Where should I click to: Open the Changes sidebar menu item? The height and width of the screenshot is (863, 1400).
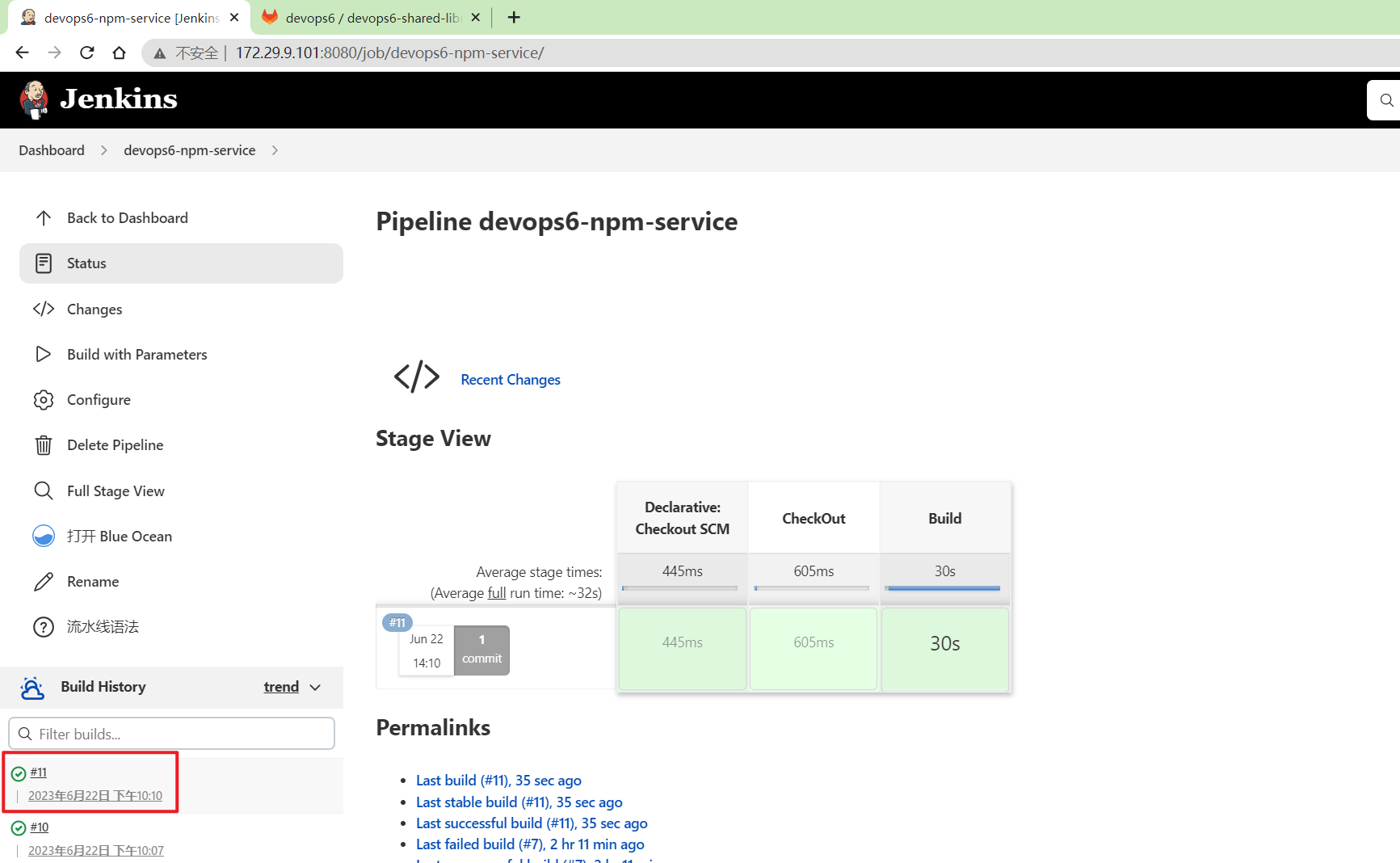point(181,309)
